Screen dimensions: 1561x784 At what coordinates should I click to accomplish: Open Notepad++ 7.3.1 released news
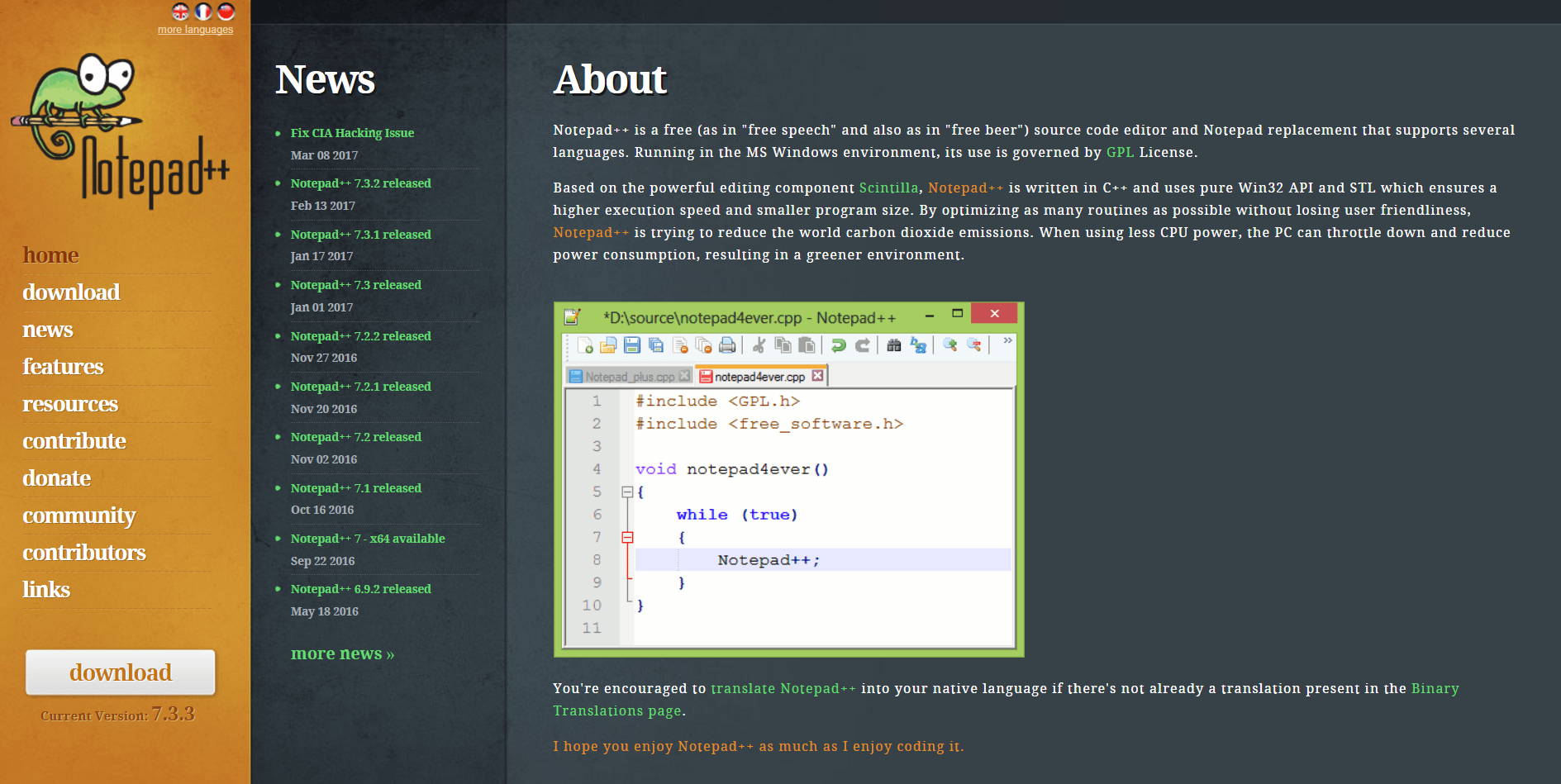click(x=361, y=235)
